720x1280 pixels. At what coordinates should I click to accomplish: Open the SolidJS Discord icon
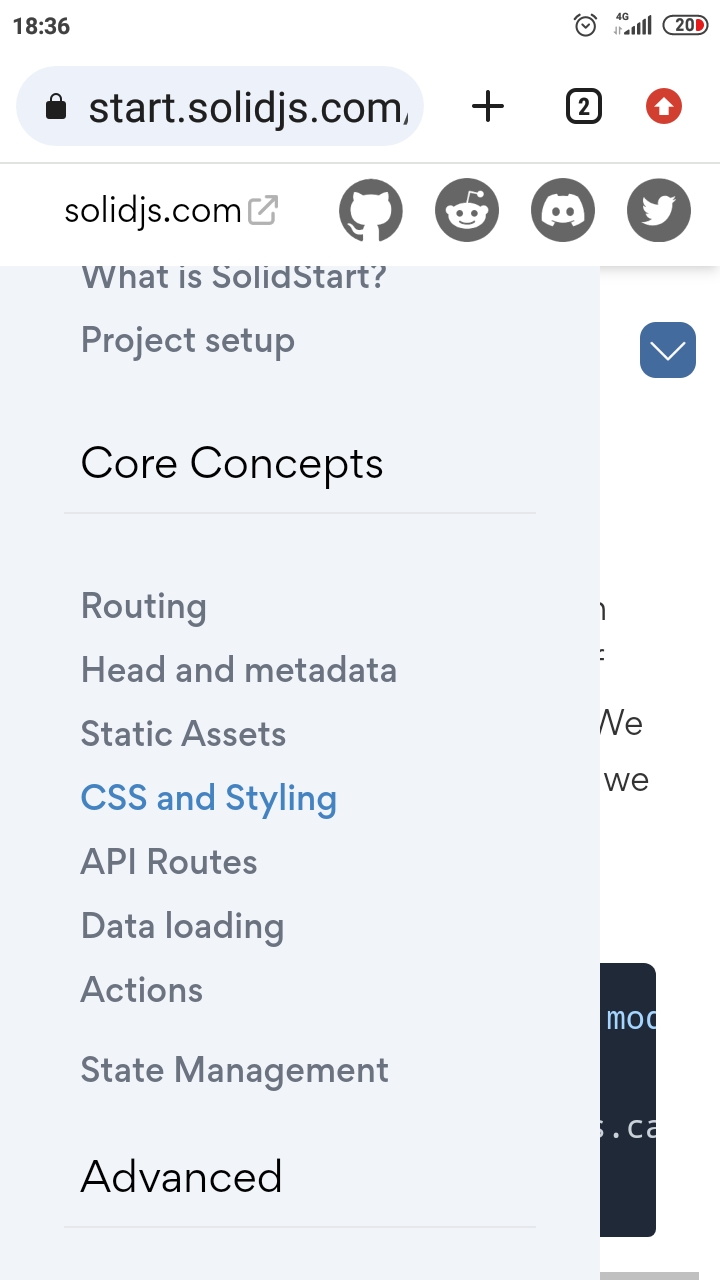[x=563, y=210]
